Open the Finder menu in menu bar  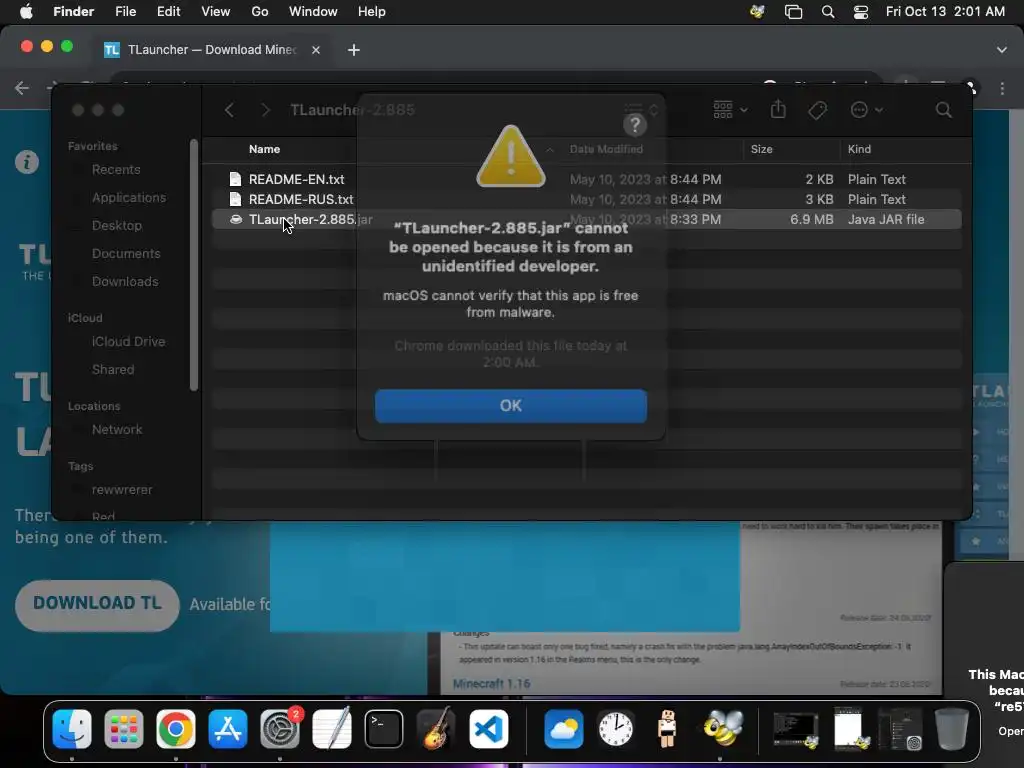pyautogui.click(x=73, y=12)
